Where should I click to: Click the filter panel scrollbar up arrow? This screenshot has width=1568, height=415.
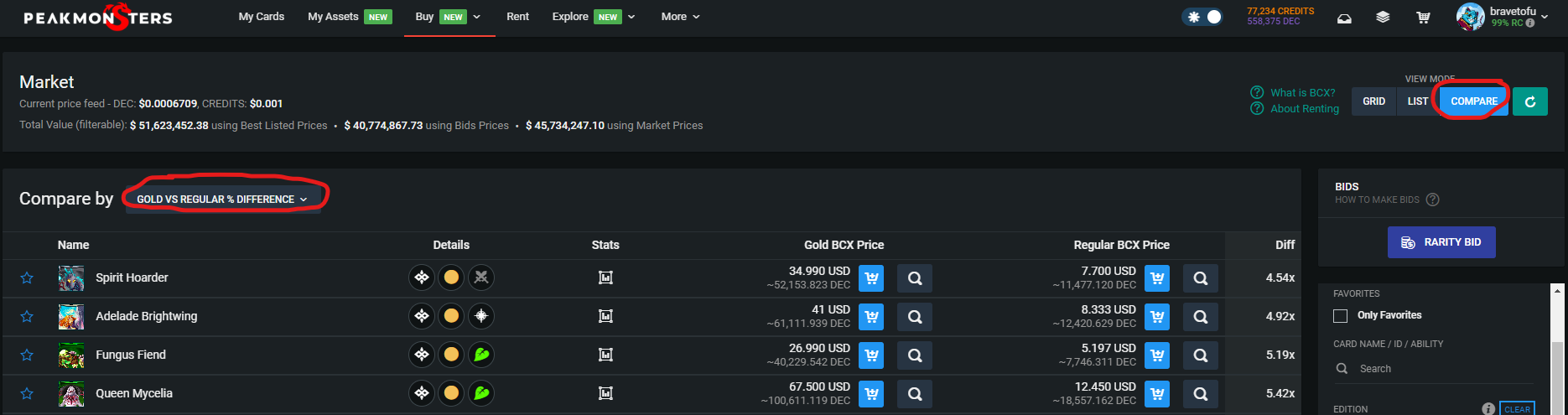tap(1558, 291)
